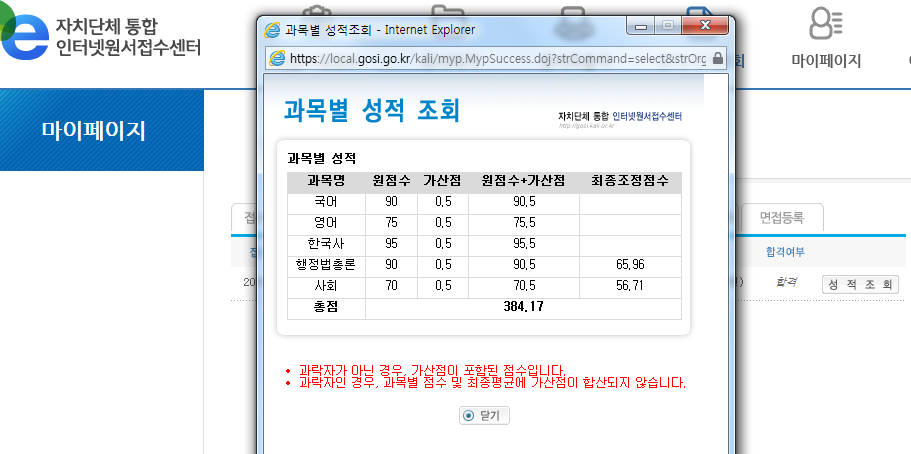Click the 성적조회 button in the background page
Viewport: 911px width, 454px height.
click(x=860, y=285)
